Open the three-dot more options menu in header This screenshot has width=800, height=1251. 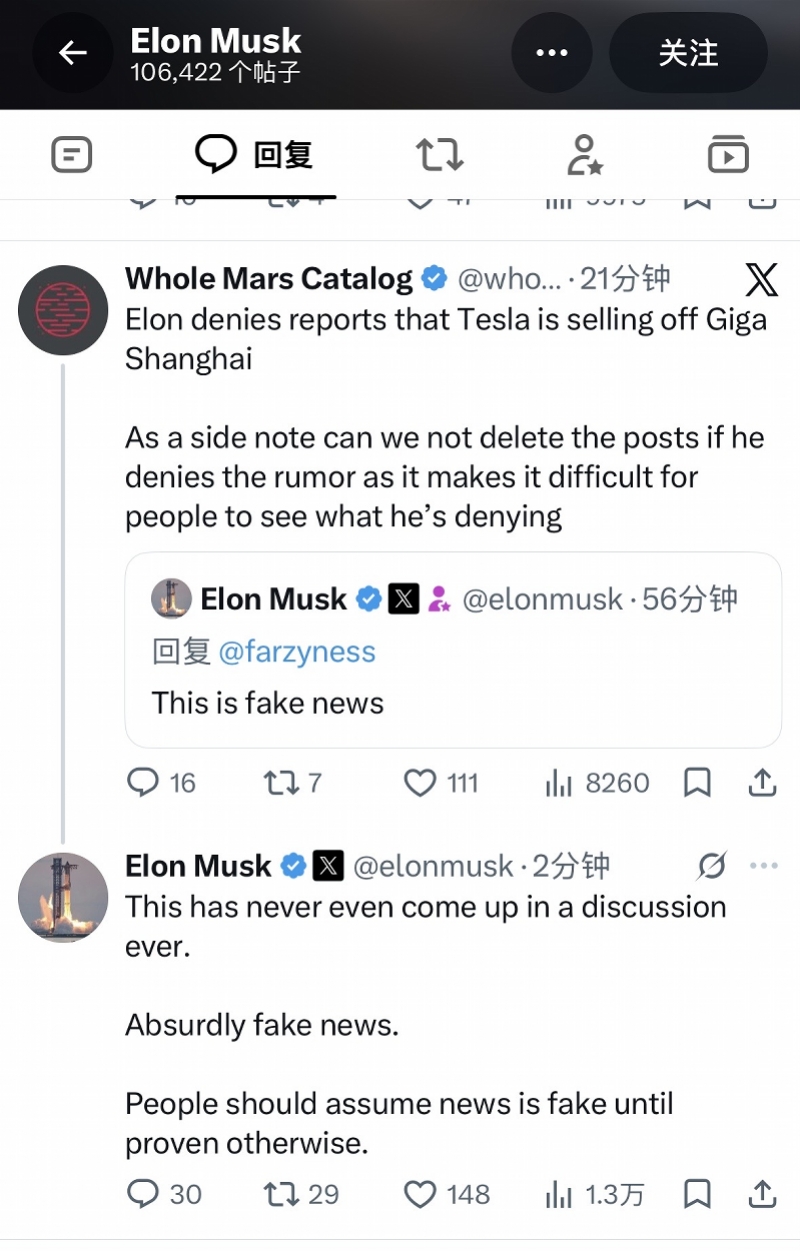552,53
